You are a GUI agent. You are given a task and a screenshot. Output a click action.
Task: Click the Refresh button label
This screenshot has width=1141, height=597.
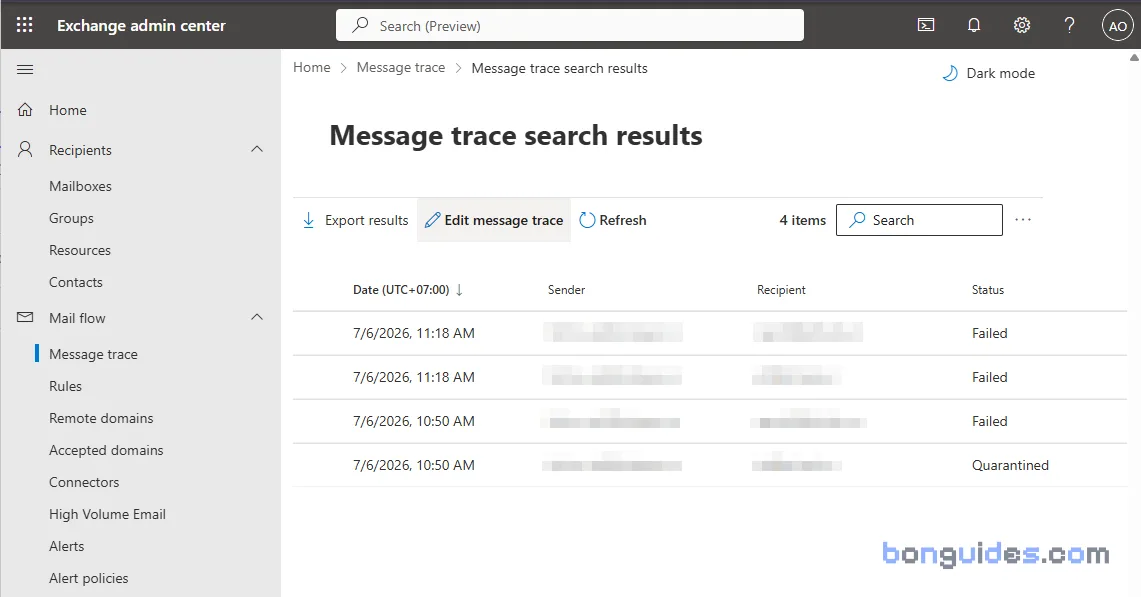(x=623, y=220)
